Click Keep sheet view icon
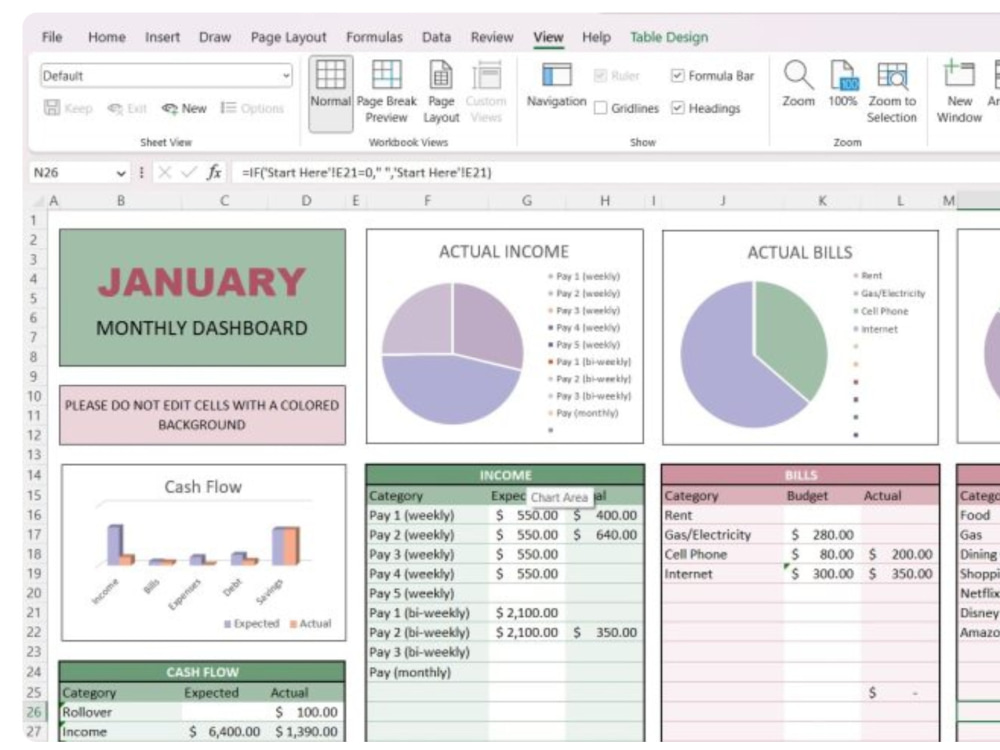The width and height of the screenshot is (1000, 750). [52, 108]
